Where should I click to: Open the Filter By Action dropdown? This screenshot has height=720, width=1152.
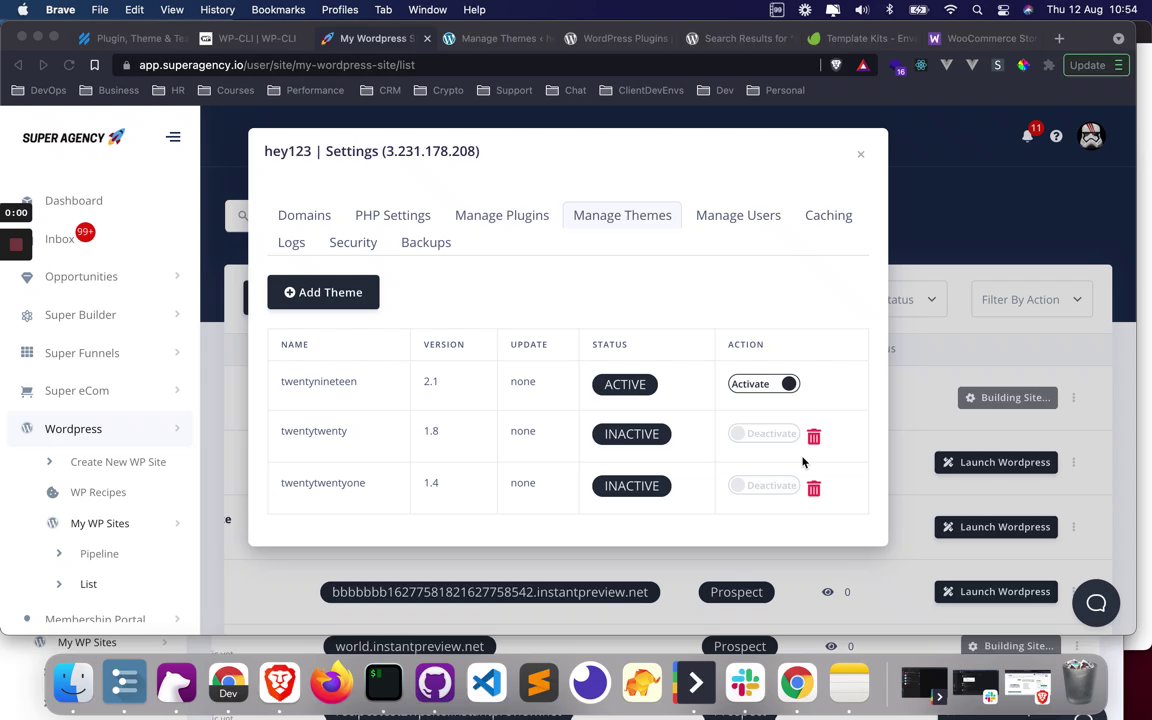coord(1032,299)
